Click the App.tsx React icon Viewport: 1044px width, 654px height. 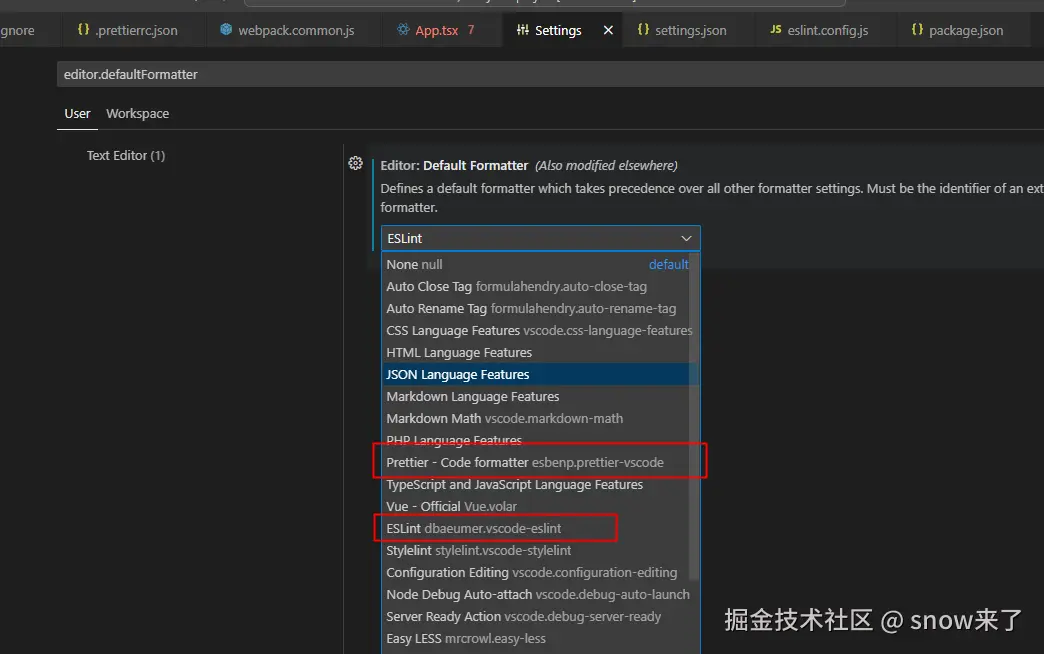tap(403, 29)
